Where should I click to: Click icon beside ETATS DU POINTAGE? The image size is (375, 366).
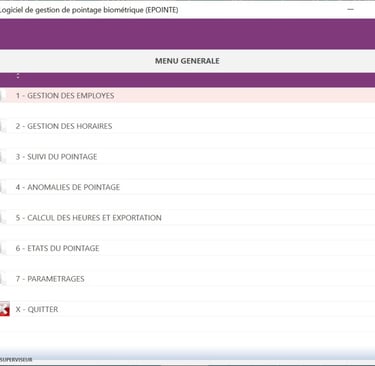(3, 248)
